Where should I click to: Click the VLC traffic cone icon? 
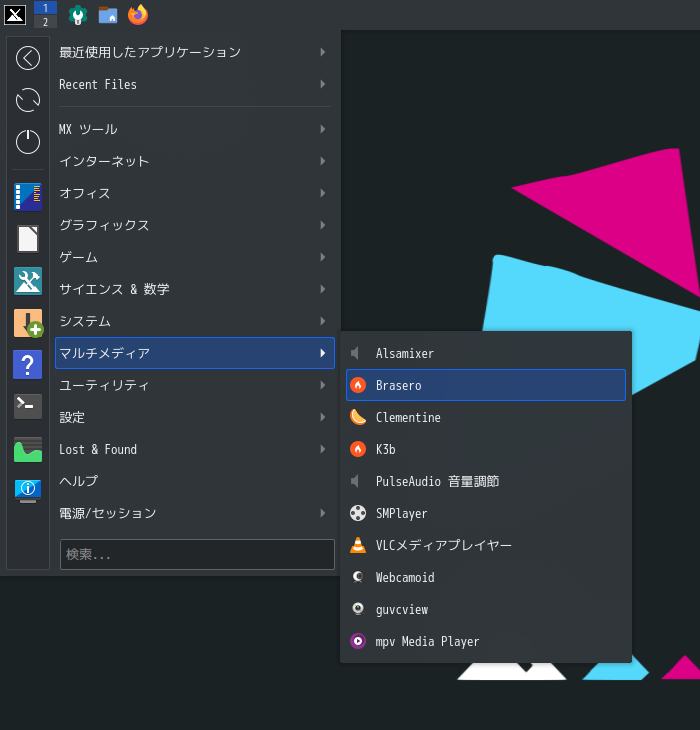358,545
